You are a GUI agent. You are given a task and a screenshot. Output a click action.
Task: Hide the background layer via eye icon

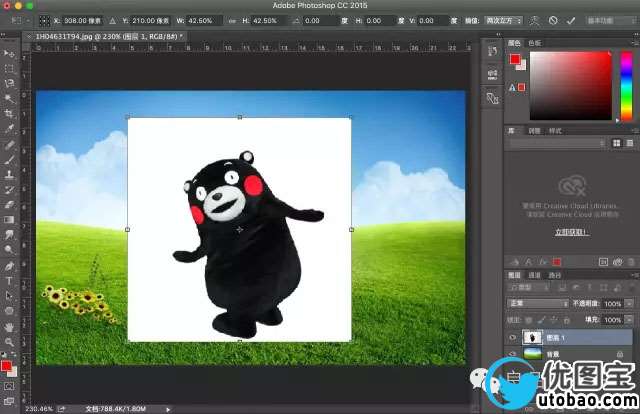pos(513,354)
